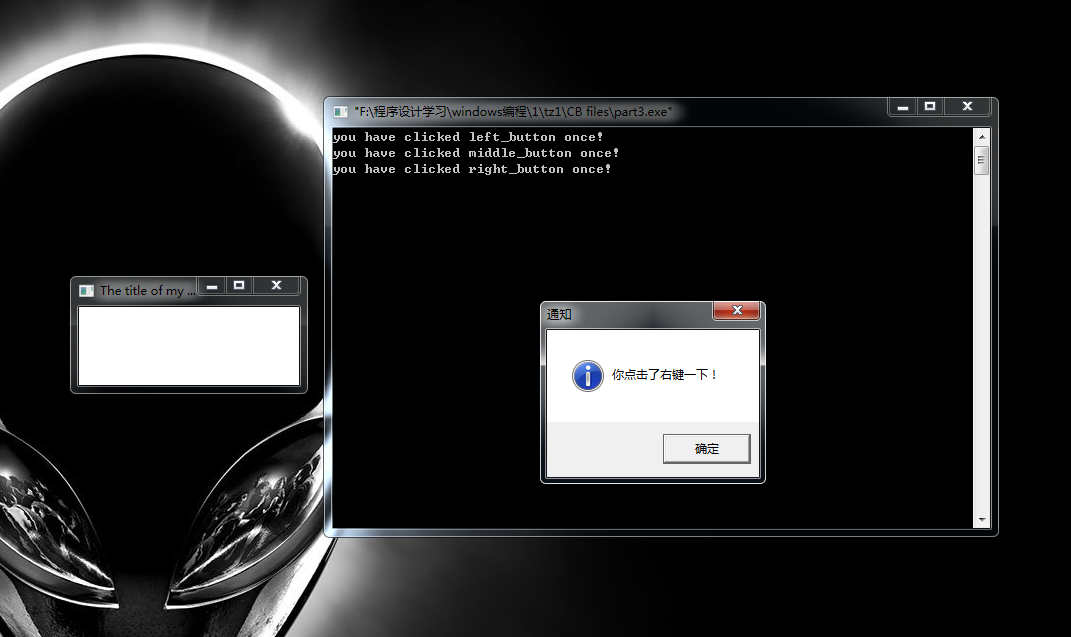Viewport: 1071px width, 637px height.
Task: Click the blue information icon in dialog
Action: [x=587, y=376]
